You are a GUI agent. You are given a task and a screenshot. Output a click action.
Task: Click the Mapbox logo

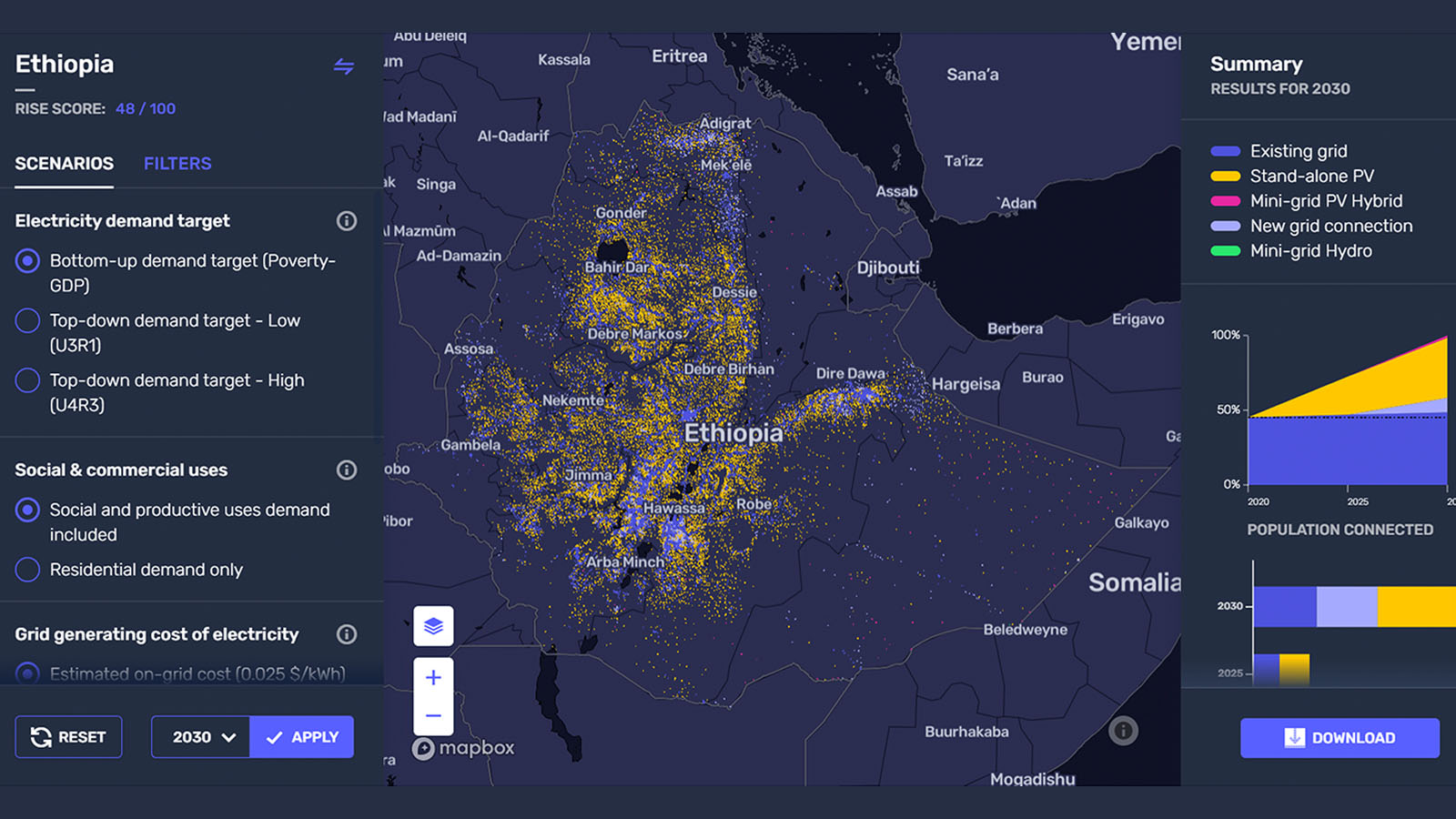[464, 748]
